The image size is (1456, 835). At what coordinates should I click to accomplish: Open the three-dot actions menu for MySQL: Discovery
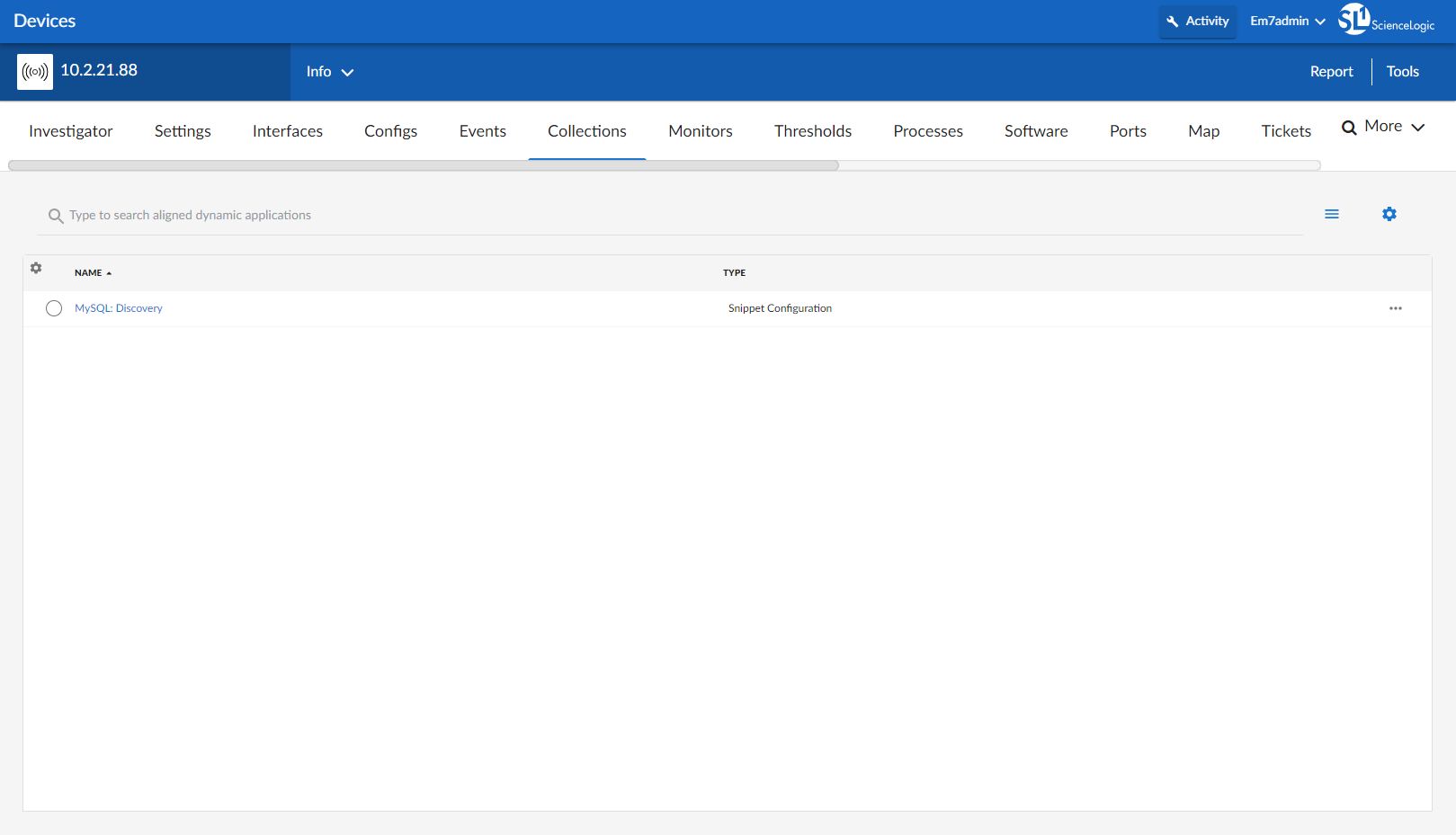1395,308
